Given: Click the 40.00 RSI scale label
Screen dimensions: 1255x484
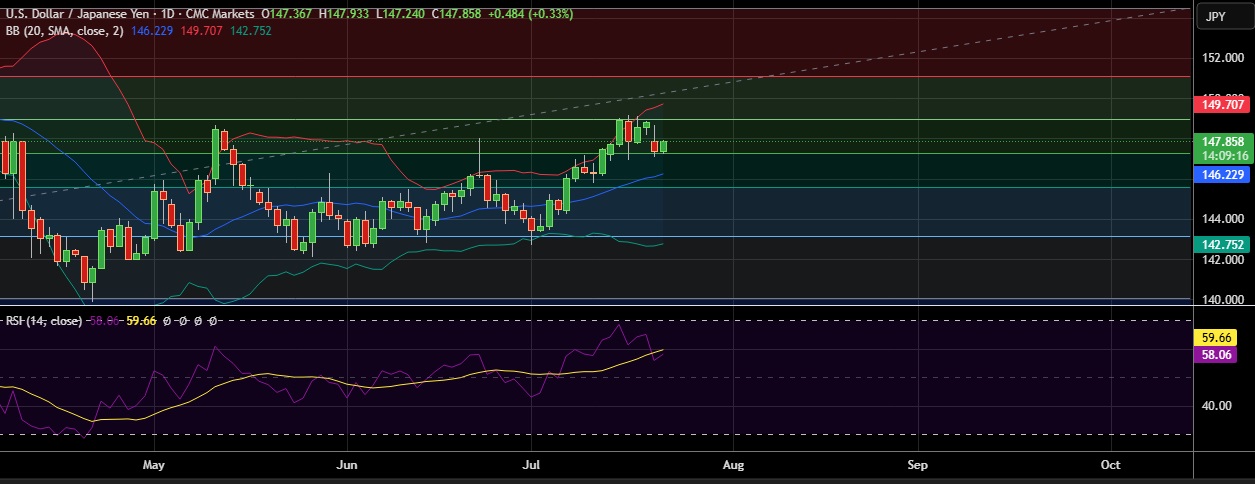Looking at the screenshot, I should (x=1215, y=406).
